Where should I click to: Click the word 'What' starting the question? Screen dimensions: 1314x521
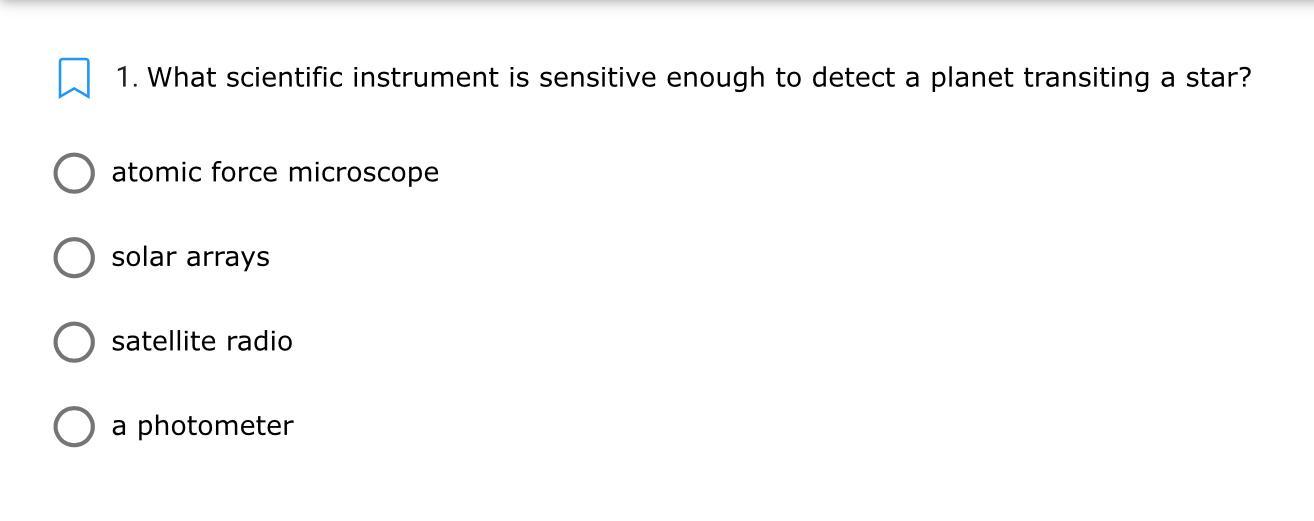click(181, 78)
